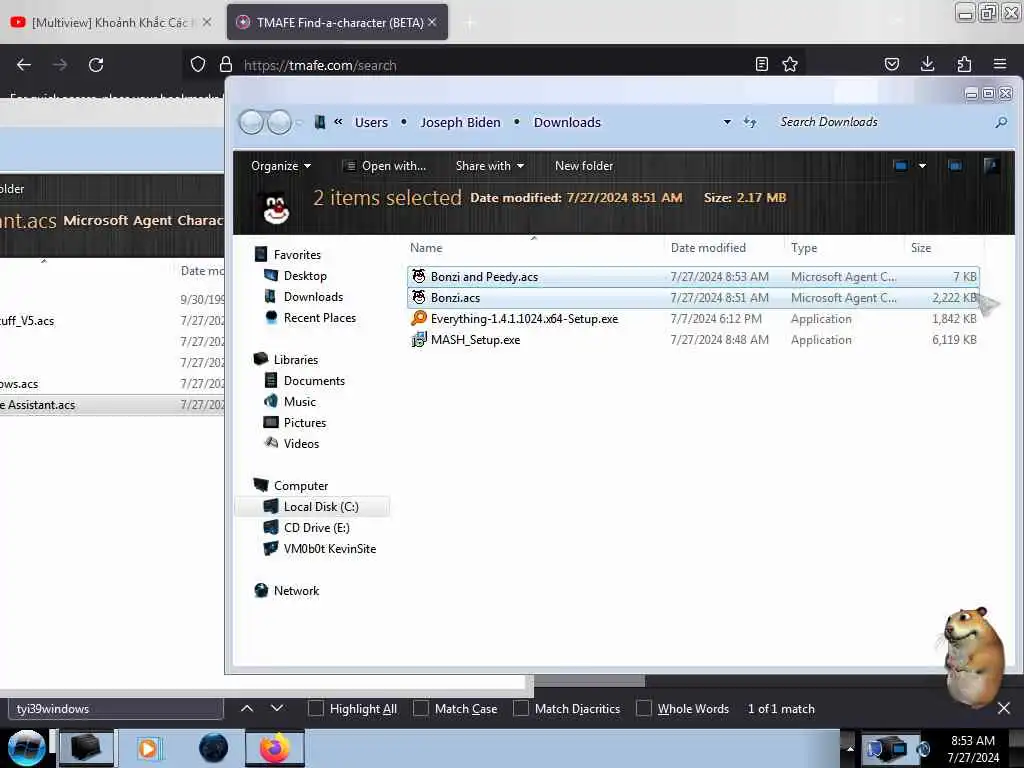The image size is (1024, 768).
Task: Close the TMAFE Find-a-character tab
Action: tap(432, 22)
